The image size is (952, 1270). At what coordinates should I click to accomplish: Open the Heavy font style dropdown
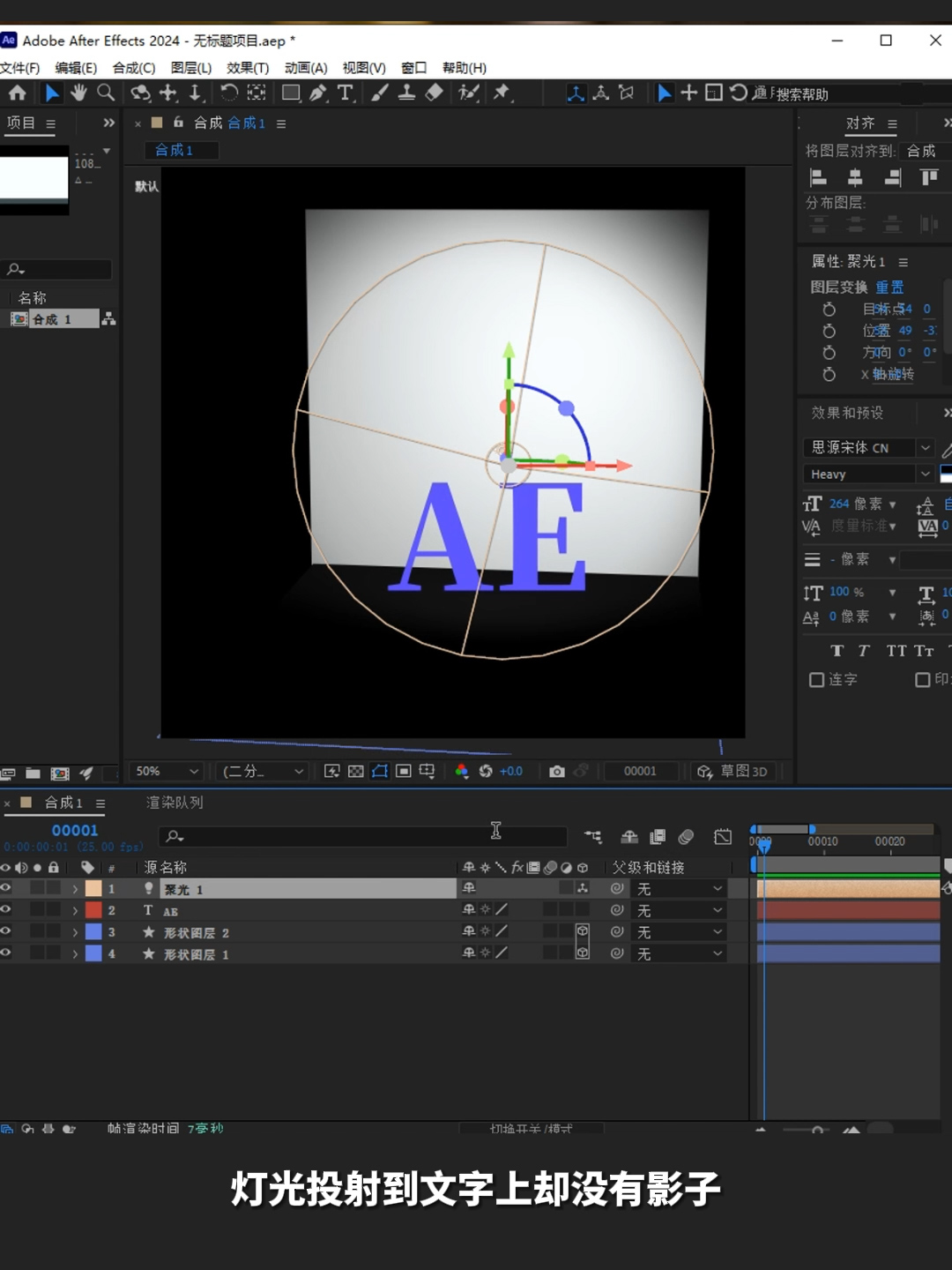(868, 474)
